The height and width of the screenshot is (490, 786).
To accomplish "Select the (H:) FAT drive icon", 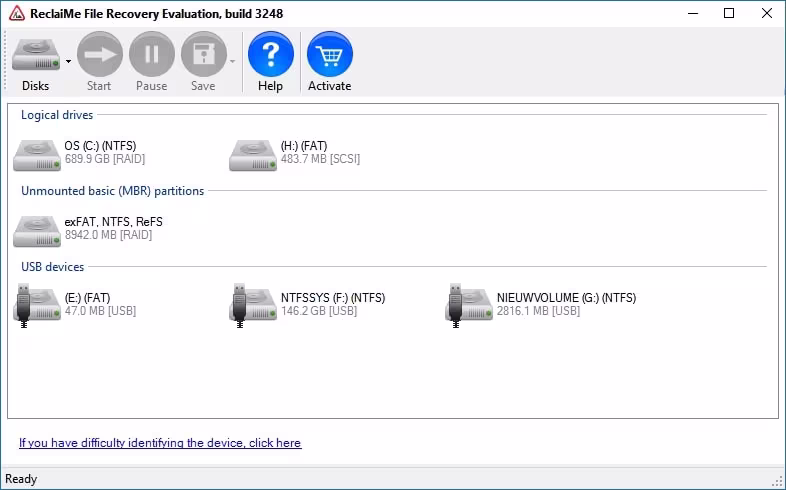I will (x=253, y=155).
